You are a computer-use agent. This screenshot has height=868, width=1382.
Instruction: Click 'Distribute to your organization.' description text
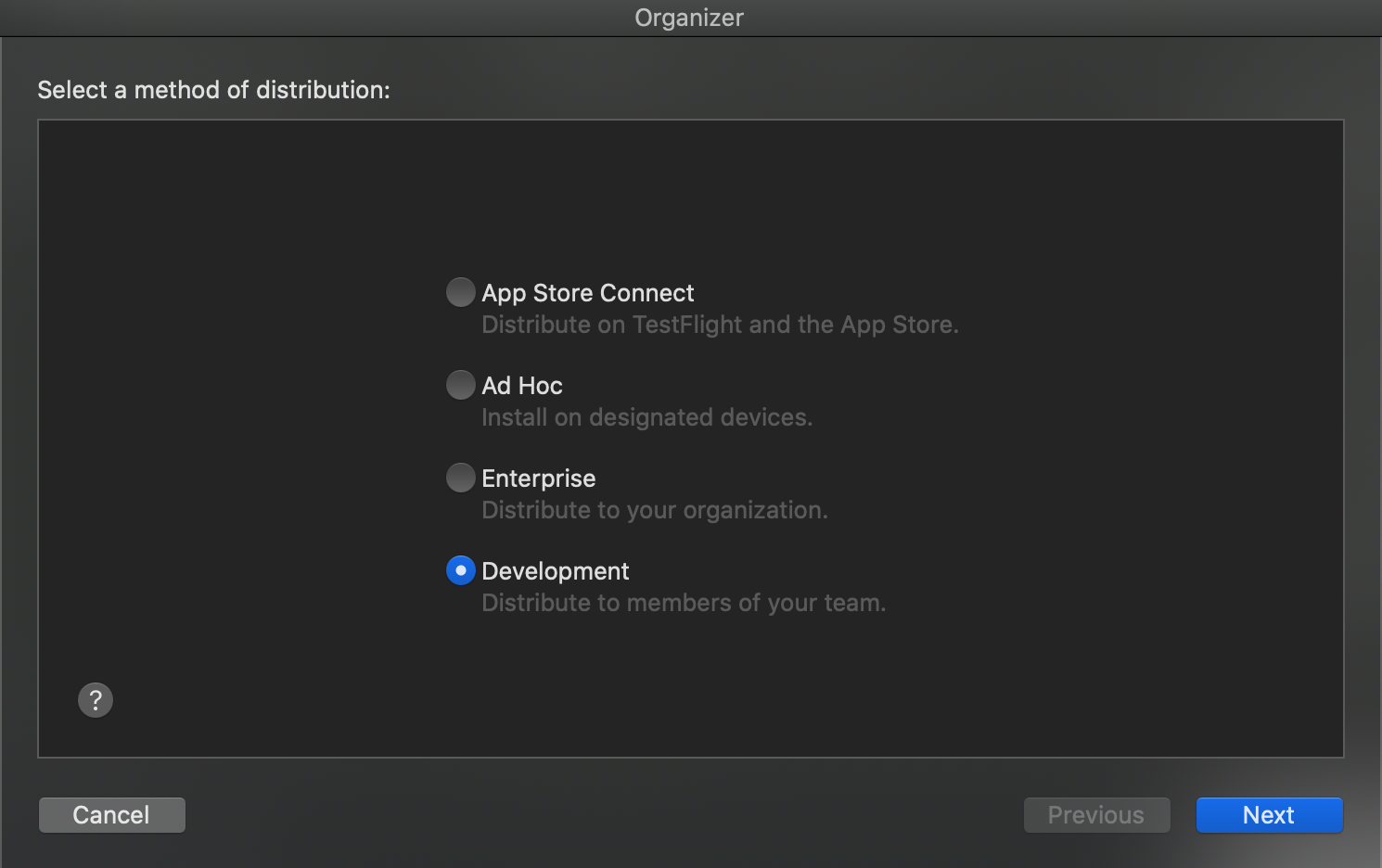tap(654, 510)
